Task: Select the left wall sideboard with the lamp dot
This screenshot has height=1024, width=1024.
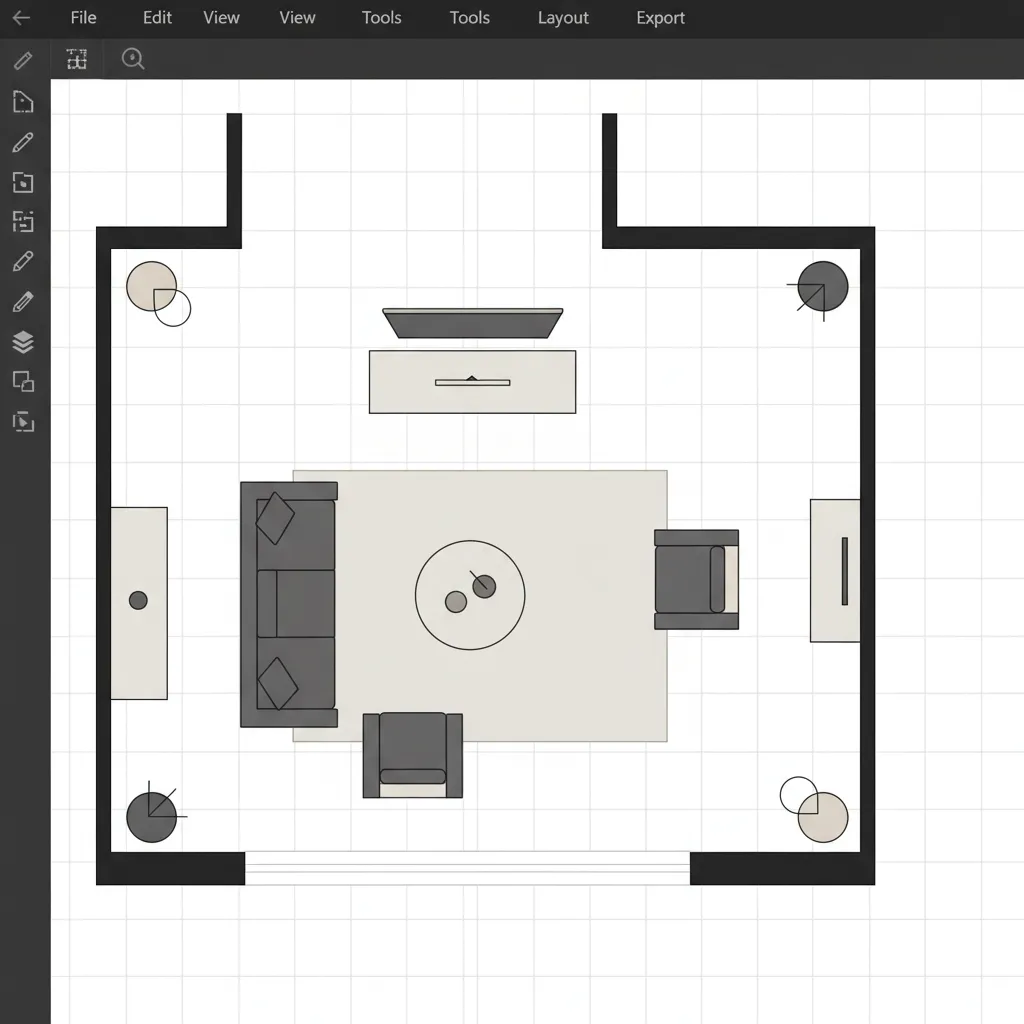Action: tap(139, 603)
